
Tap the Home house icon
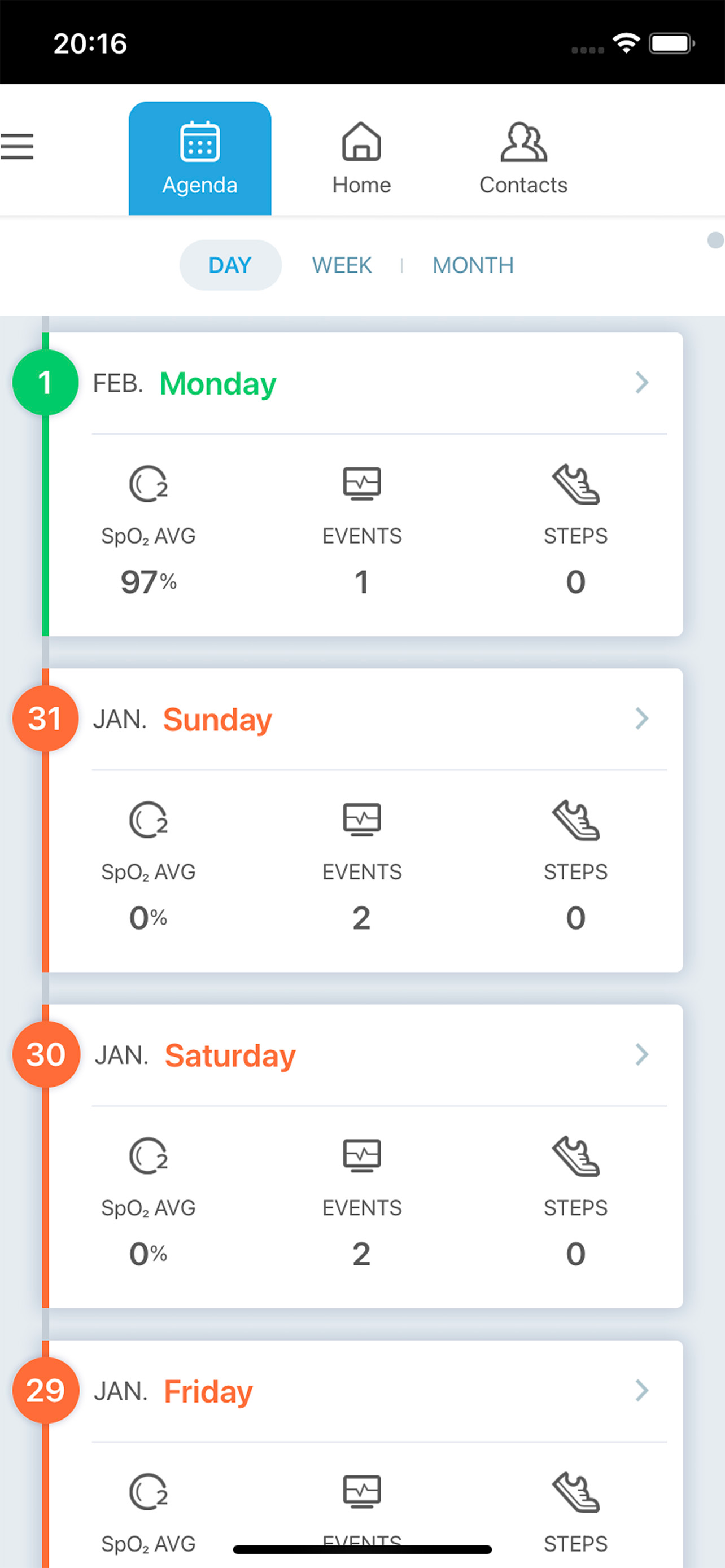361,142
